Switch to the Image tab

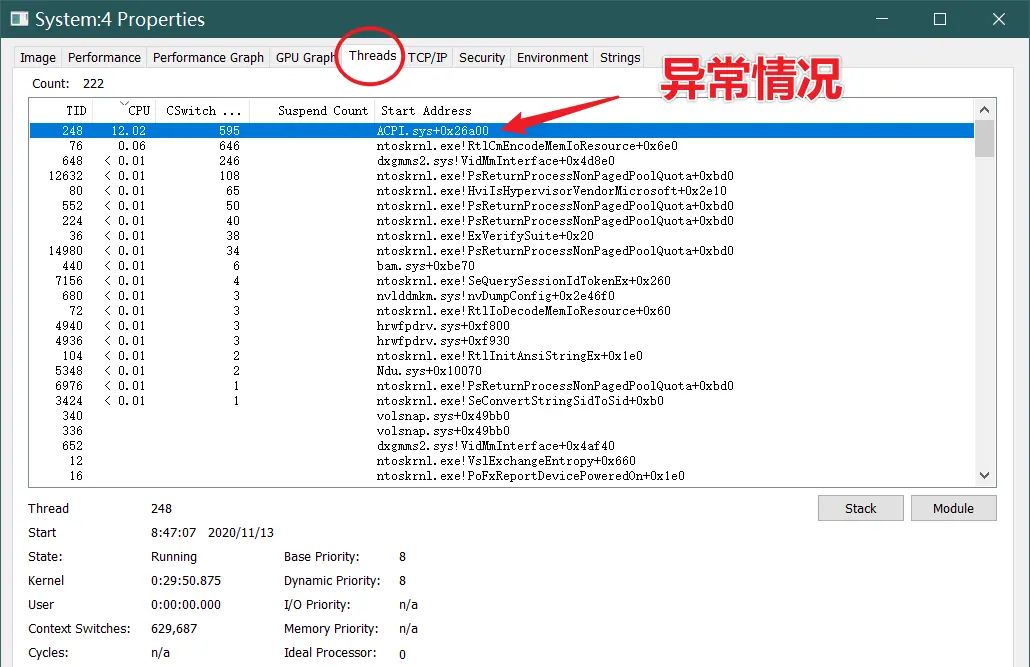[36, 57]
